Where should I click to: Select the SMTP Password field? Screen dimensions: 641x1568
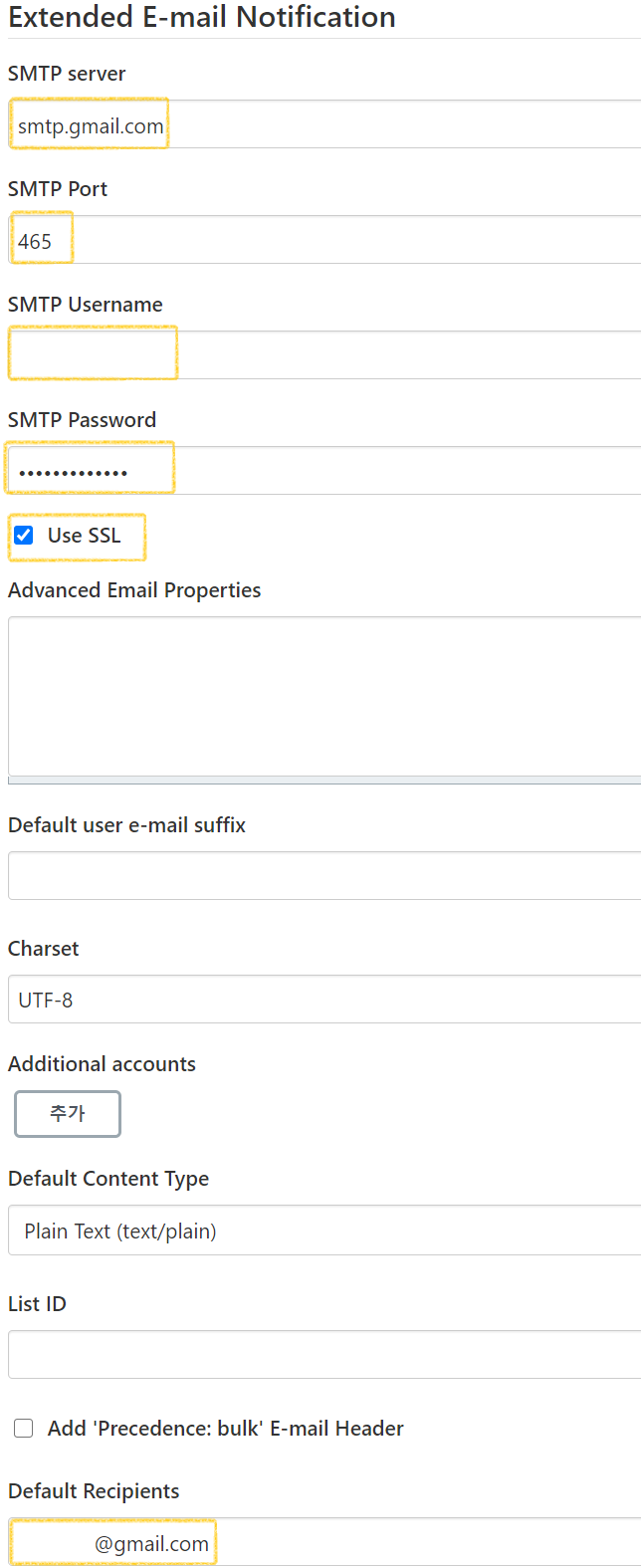click(324, 471)
